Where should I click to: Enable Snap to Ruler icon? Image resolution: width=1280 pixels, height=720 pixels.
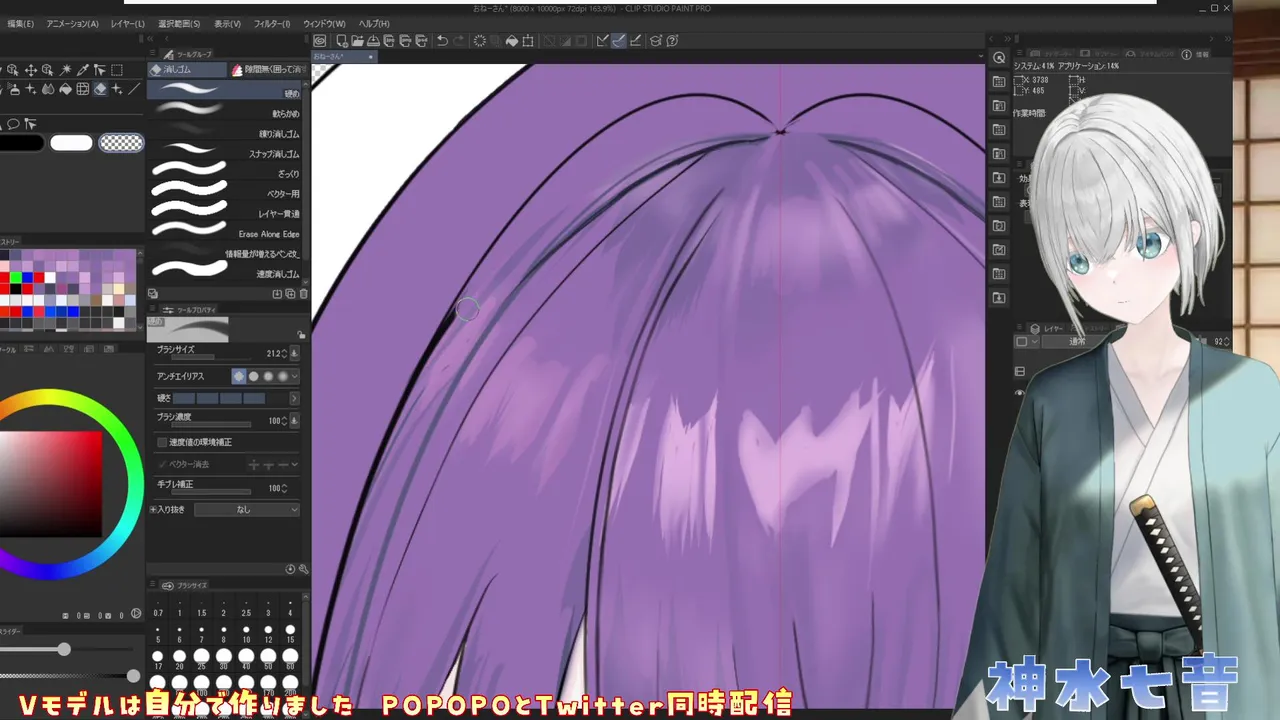(602, 41)
